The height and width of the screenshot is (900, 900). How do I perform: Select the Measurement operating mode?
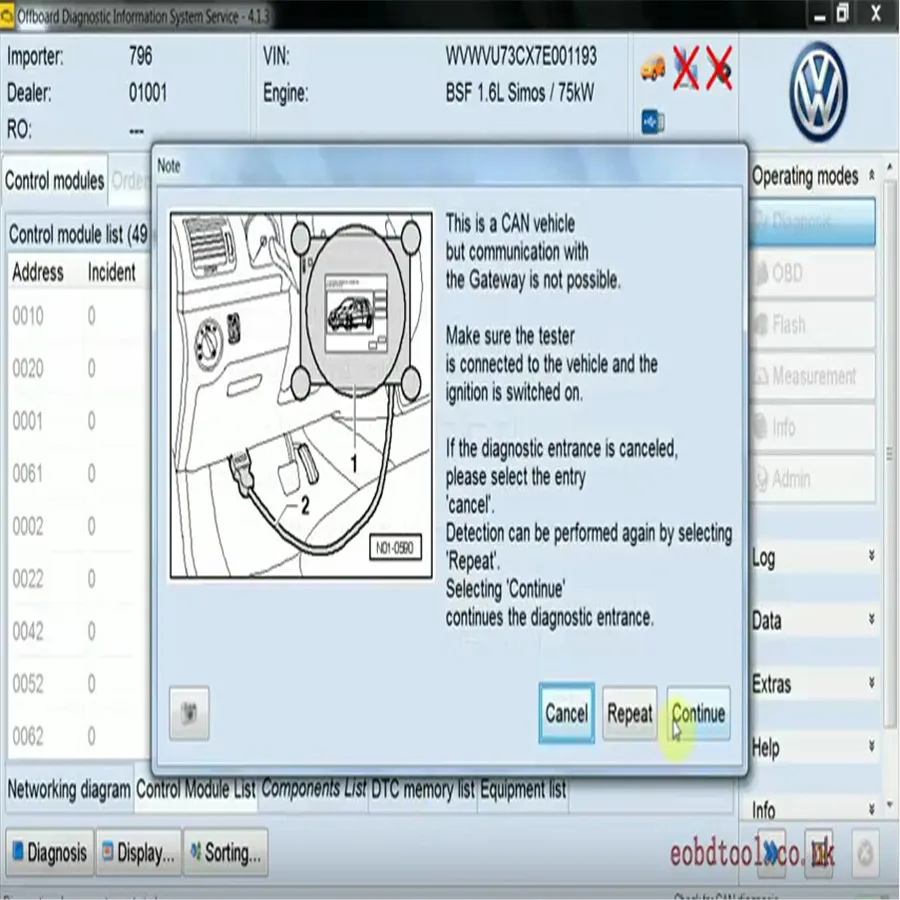coord(812,376)
